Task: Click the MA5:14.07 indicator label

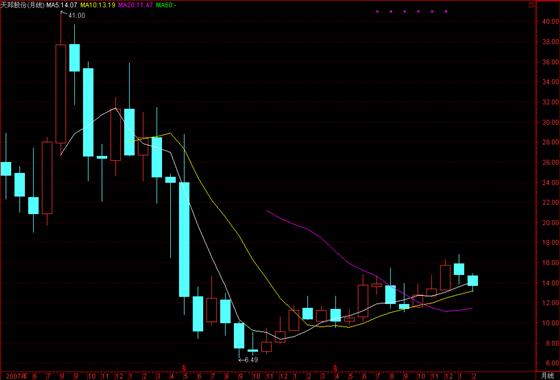Action: (62, 5)
